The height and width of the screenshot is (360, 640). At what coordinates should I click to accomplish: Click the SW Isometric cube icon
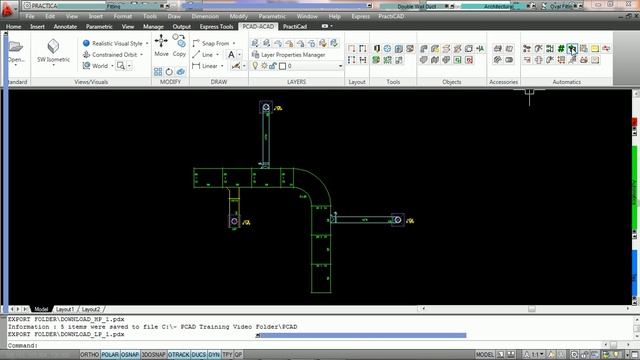[x=53, y=46]
